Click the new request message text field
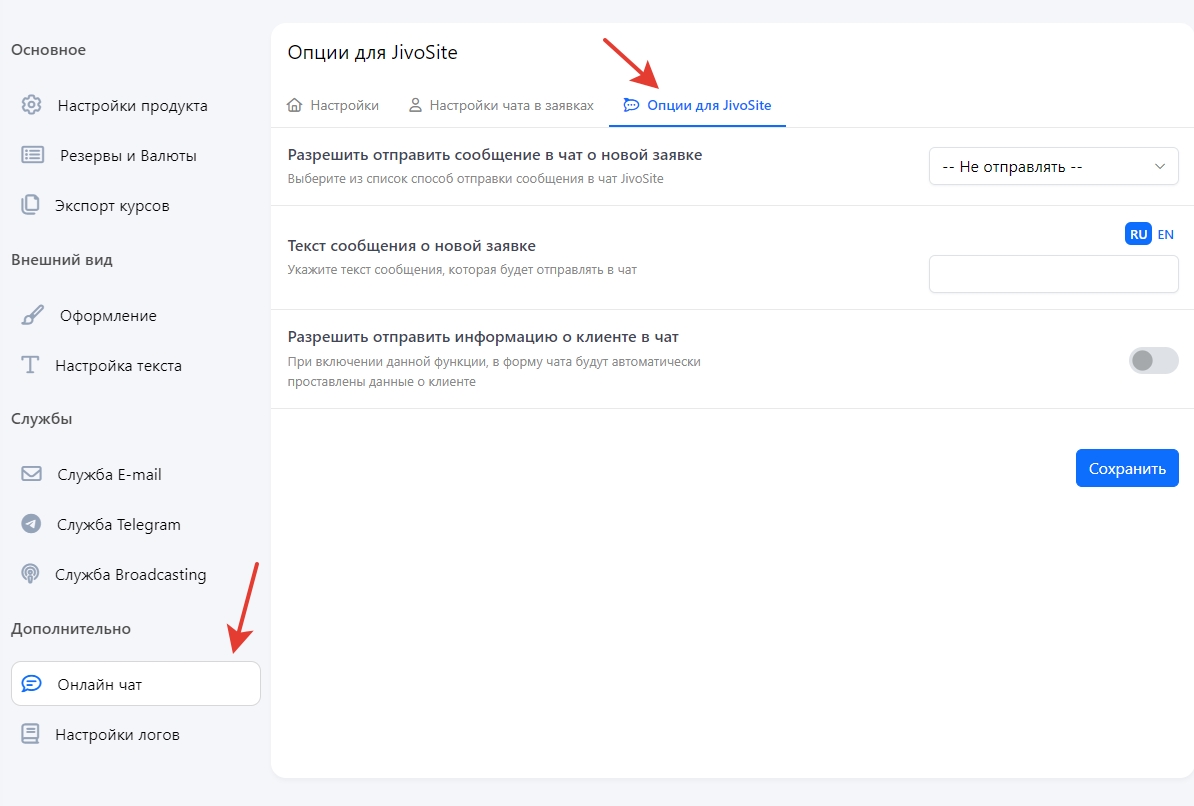The image size is (1194, 806). (1053, 274)
